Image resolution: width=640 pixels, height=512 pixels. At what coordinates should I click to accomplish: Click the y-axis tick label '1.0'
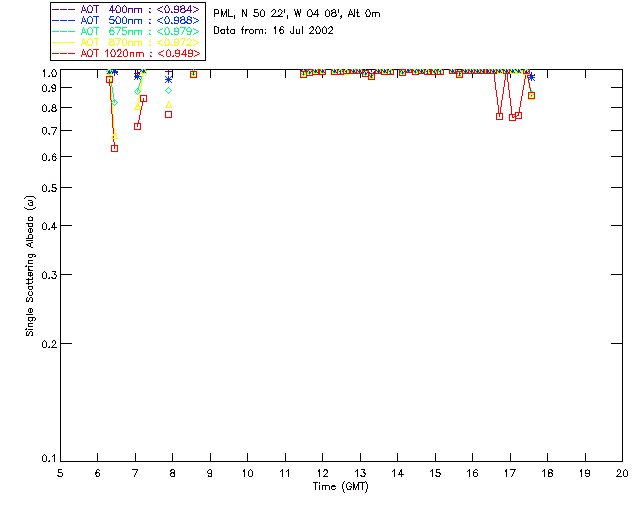pyautogui.click(x=49, y=73)
